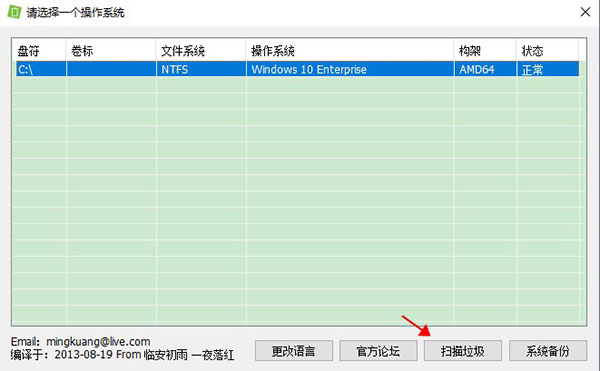Select the Windows 10 Enterprise entry
Viewport: 600px width, 371px height.
(350, 69)
